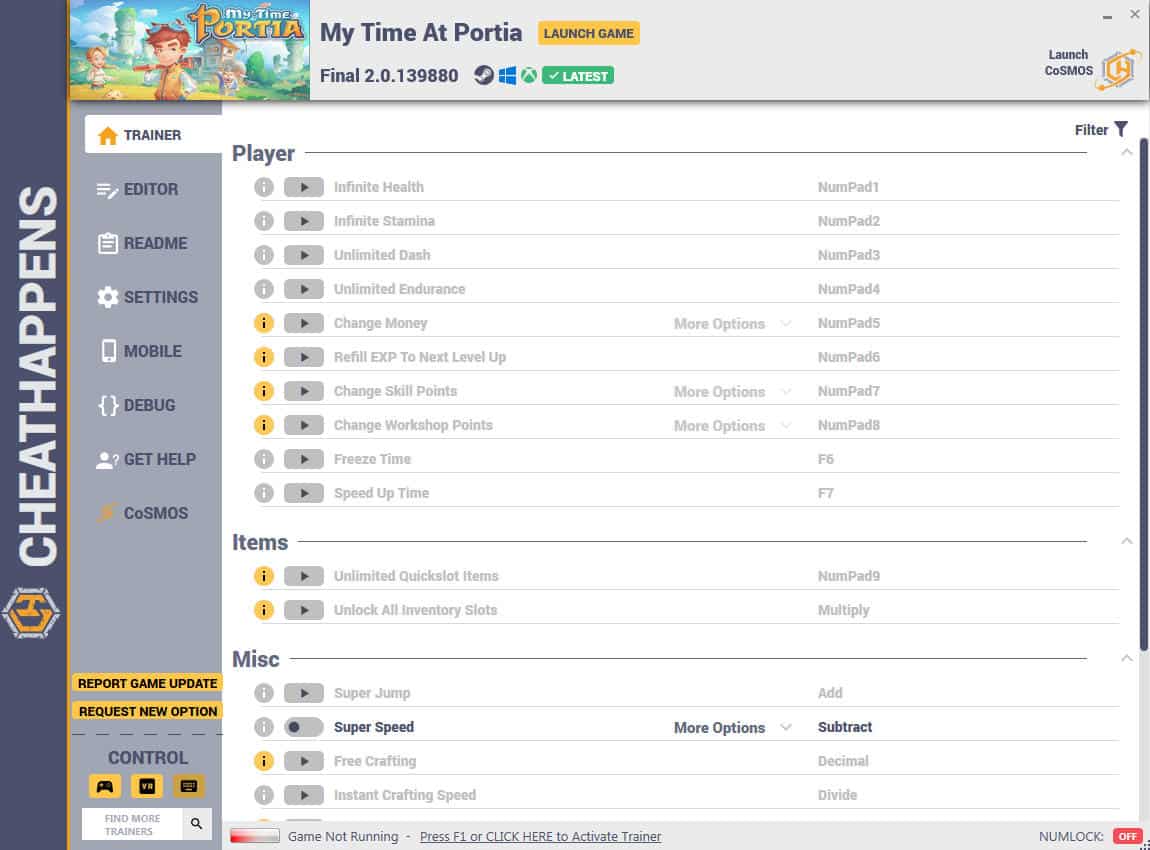Click the My Time At Portia game thumbnail
The width and height of the screenshot is (1150, 850).
(189, 50)
